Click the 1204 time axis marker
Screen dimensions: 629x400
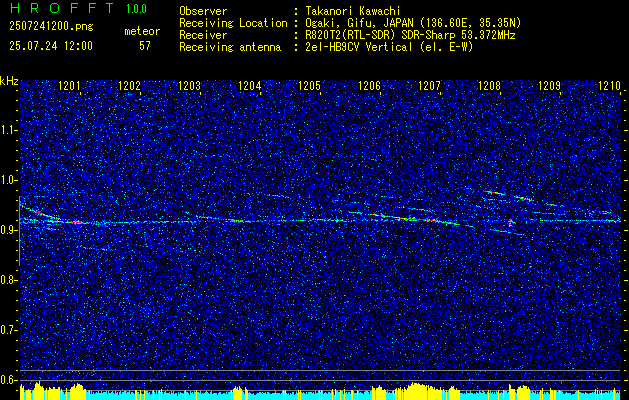pos(250,85)
